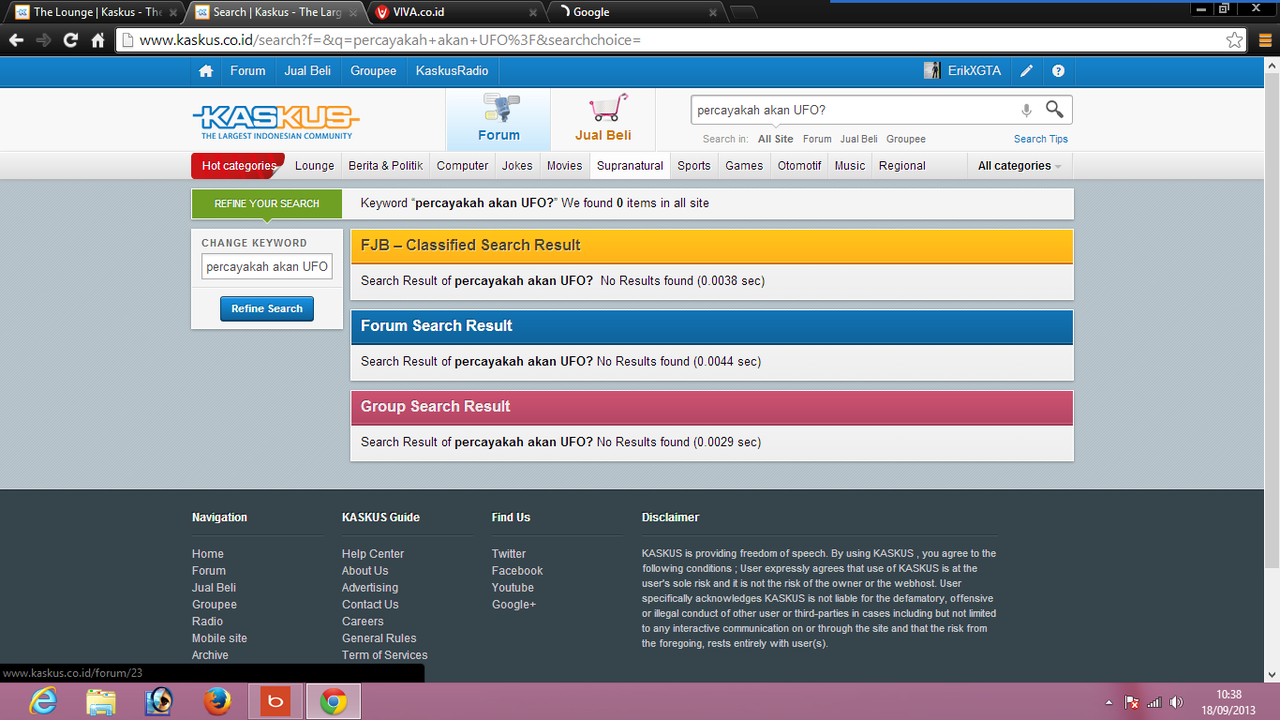Open Games category
The width and height of the screenshot is (1280, 720).
744,166
